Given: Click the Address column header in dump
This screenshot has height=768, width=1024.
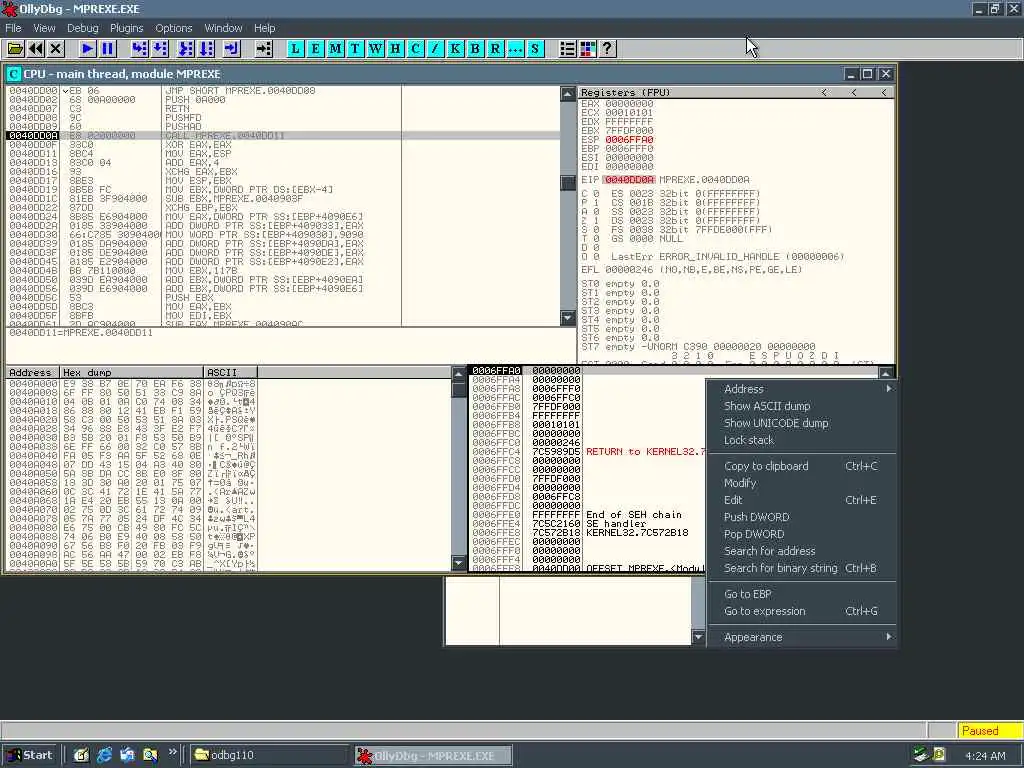Looking at the screenshot, I should (32, 372).
